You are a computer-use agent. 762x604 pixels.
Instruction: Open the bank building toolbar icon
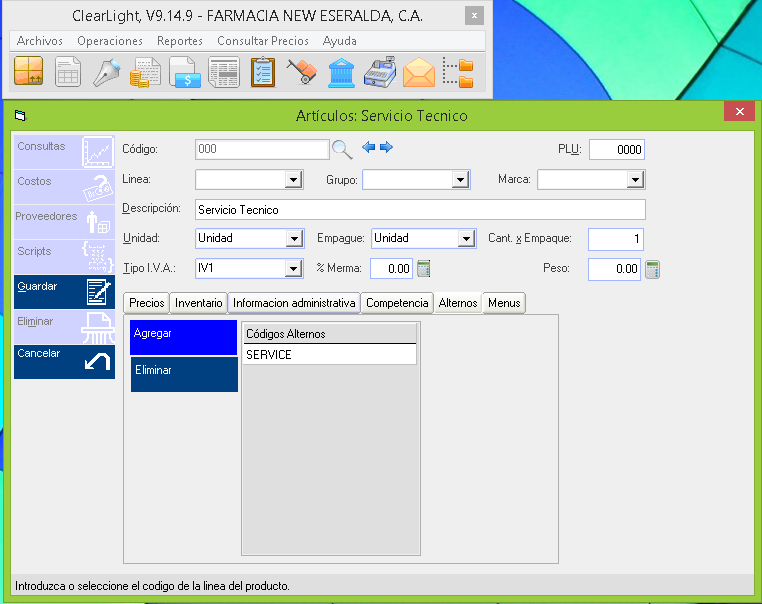[341, 73]
